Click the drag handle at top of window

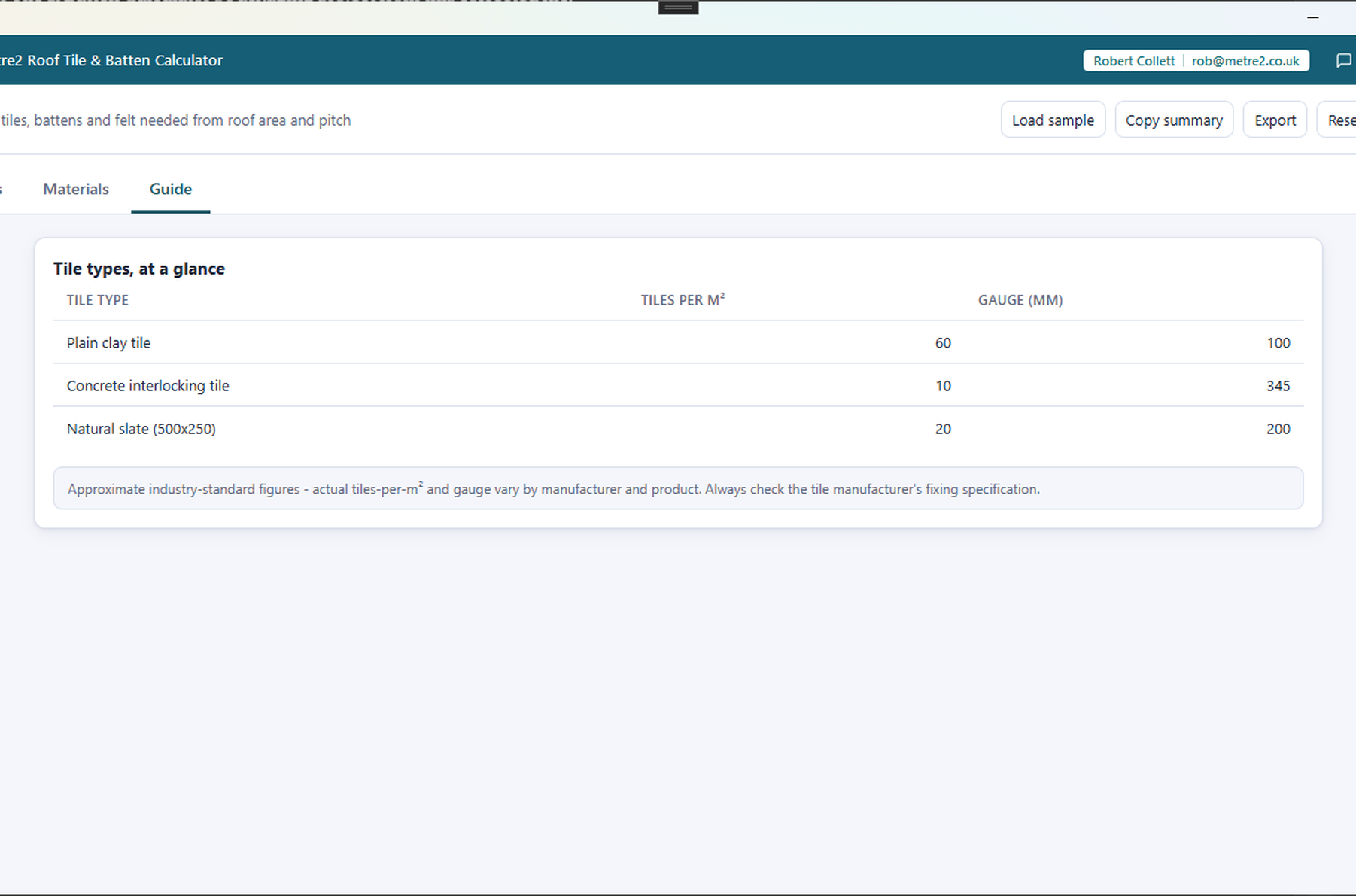[x=678, y=8]
